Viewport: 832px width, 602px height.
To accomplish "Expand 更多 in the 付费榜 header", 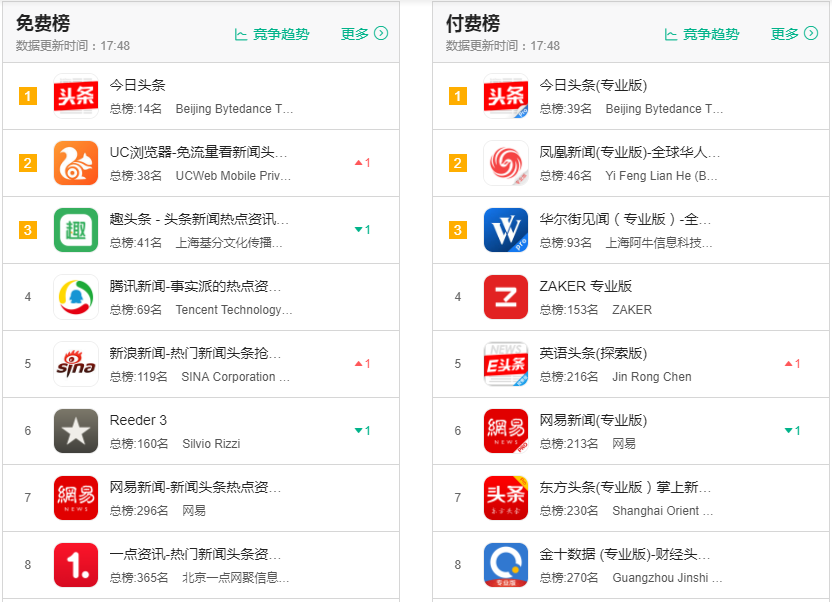I will (794, 34).
